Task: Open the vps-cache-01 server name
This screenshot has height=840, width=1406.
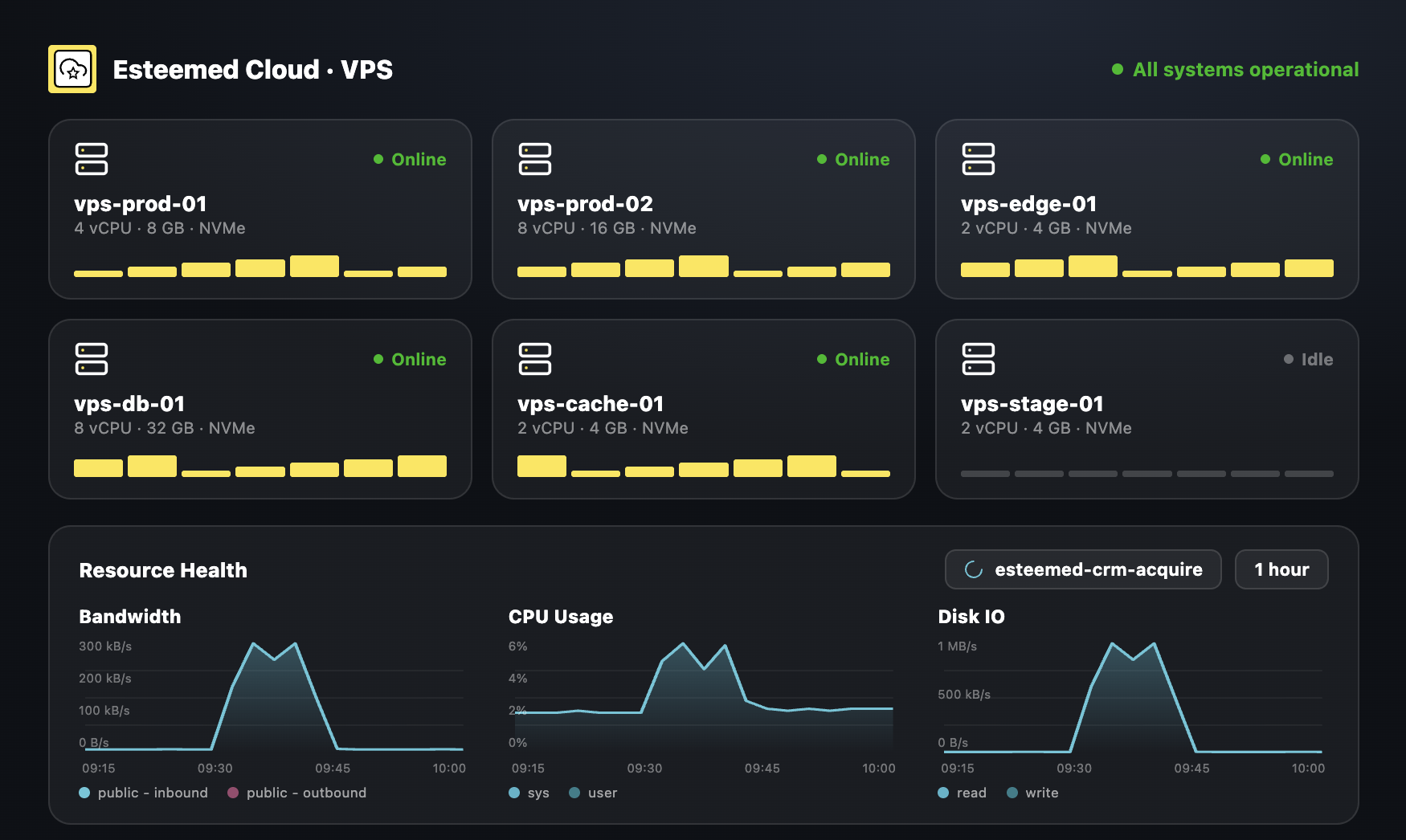Action: pyautogui.click(x=591, y=404)
